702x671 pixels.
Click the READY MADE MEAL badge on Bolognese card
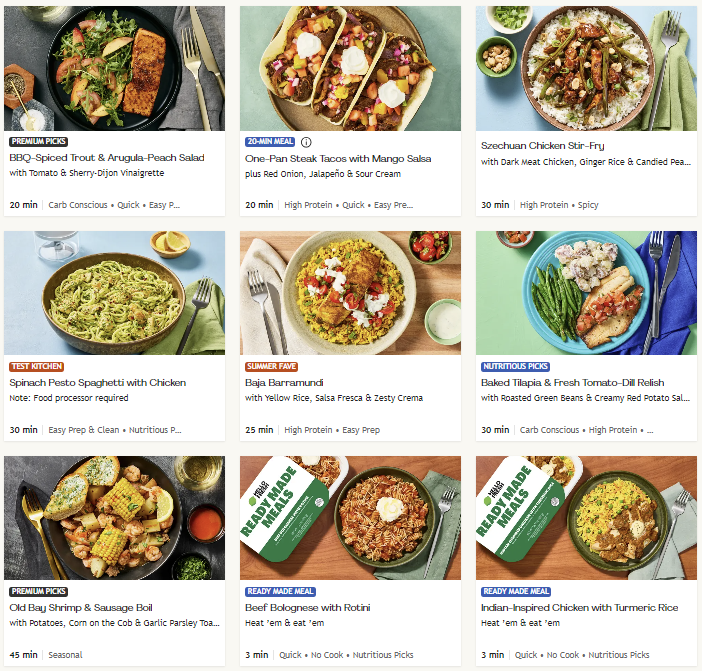coord(280,592)
